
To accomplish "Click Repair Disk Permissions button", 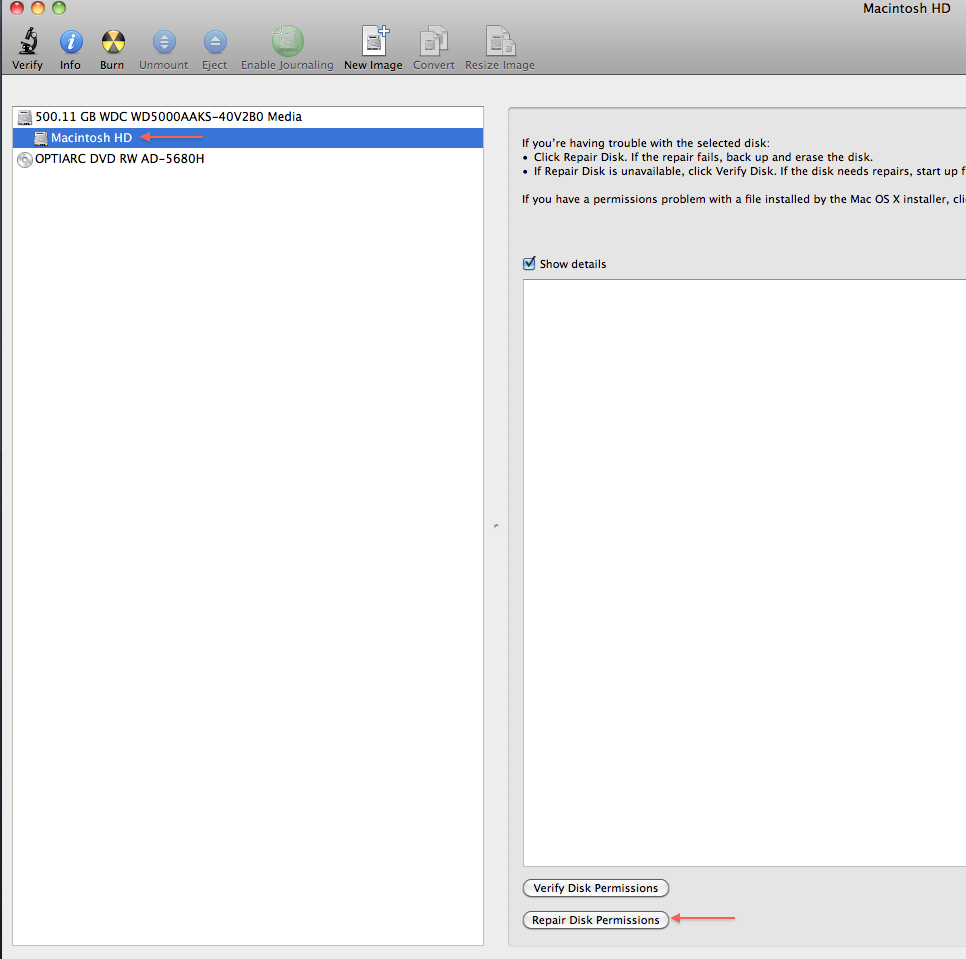I will point(596,920).
